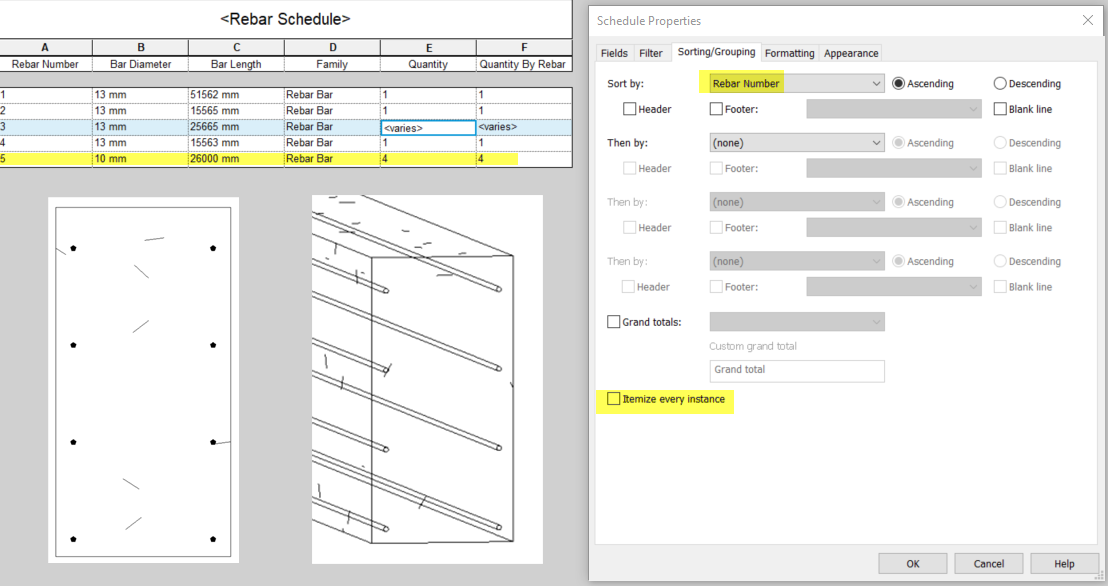1108x586 pixels.
Task: Select the <varies> cell in the Quantity column
Action: point(428,127)
